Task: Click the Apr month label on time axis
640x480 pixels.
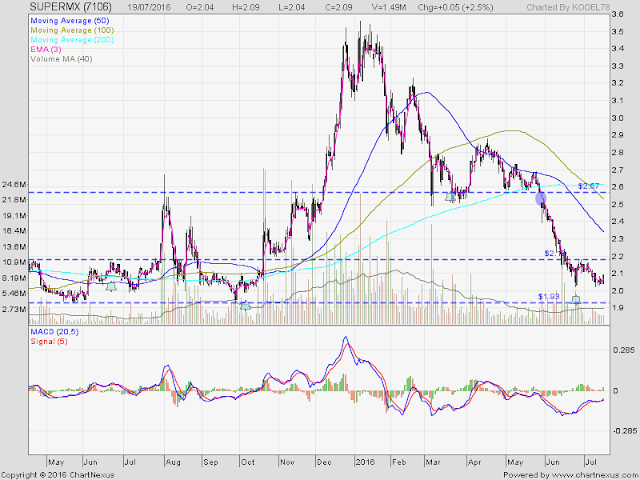Action: click(x=474, y=462)
